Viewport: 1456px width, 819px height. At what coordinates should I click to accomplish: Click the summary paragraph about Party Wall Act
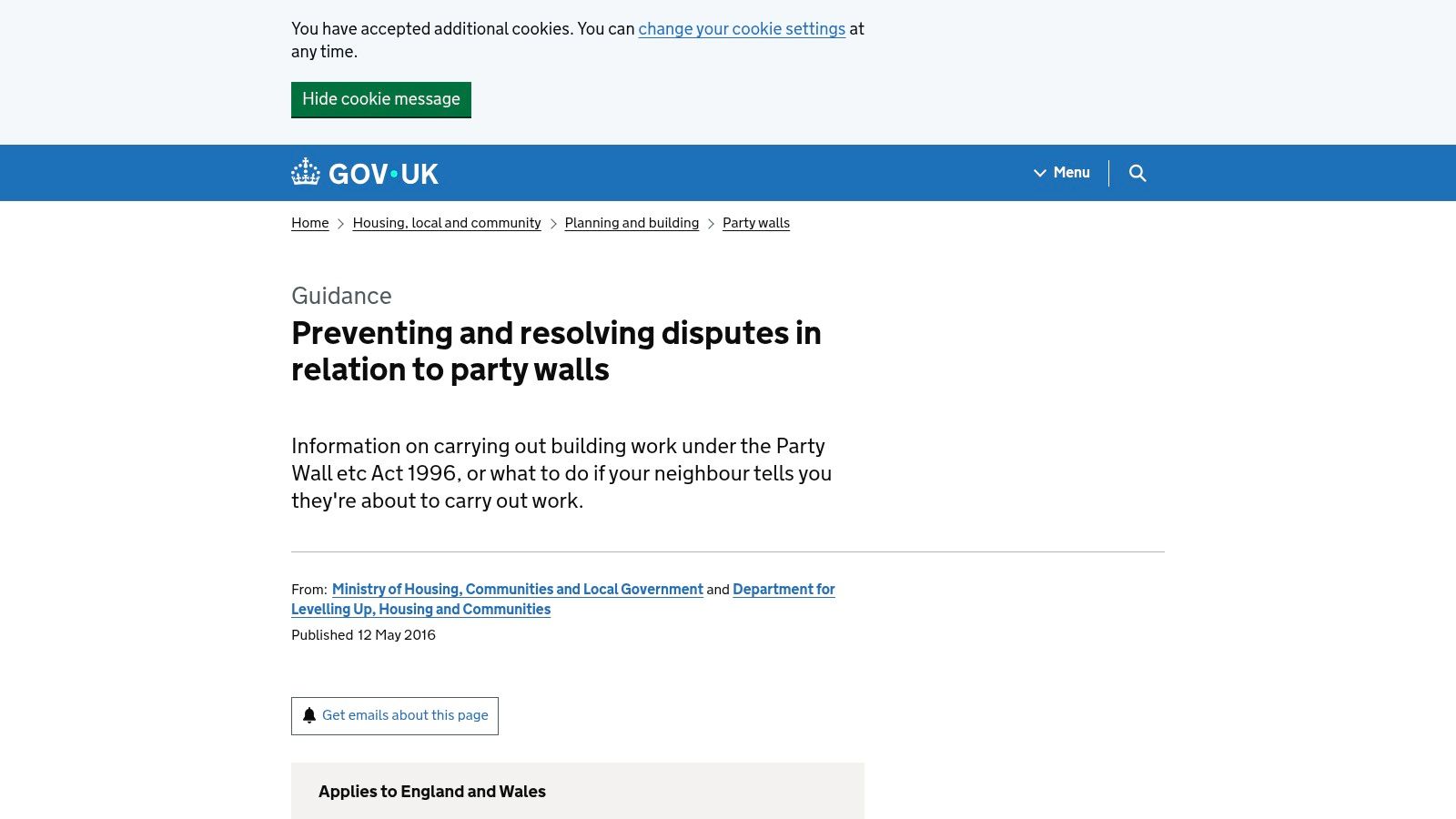561,473
